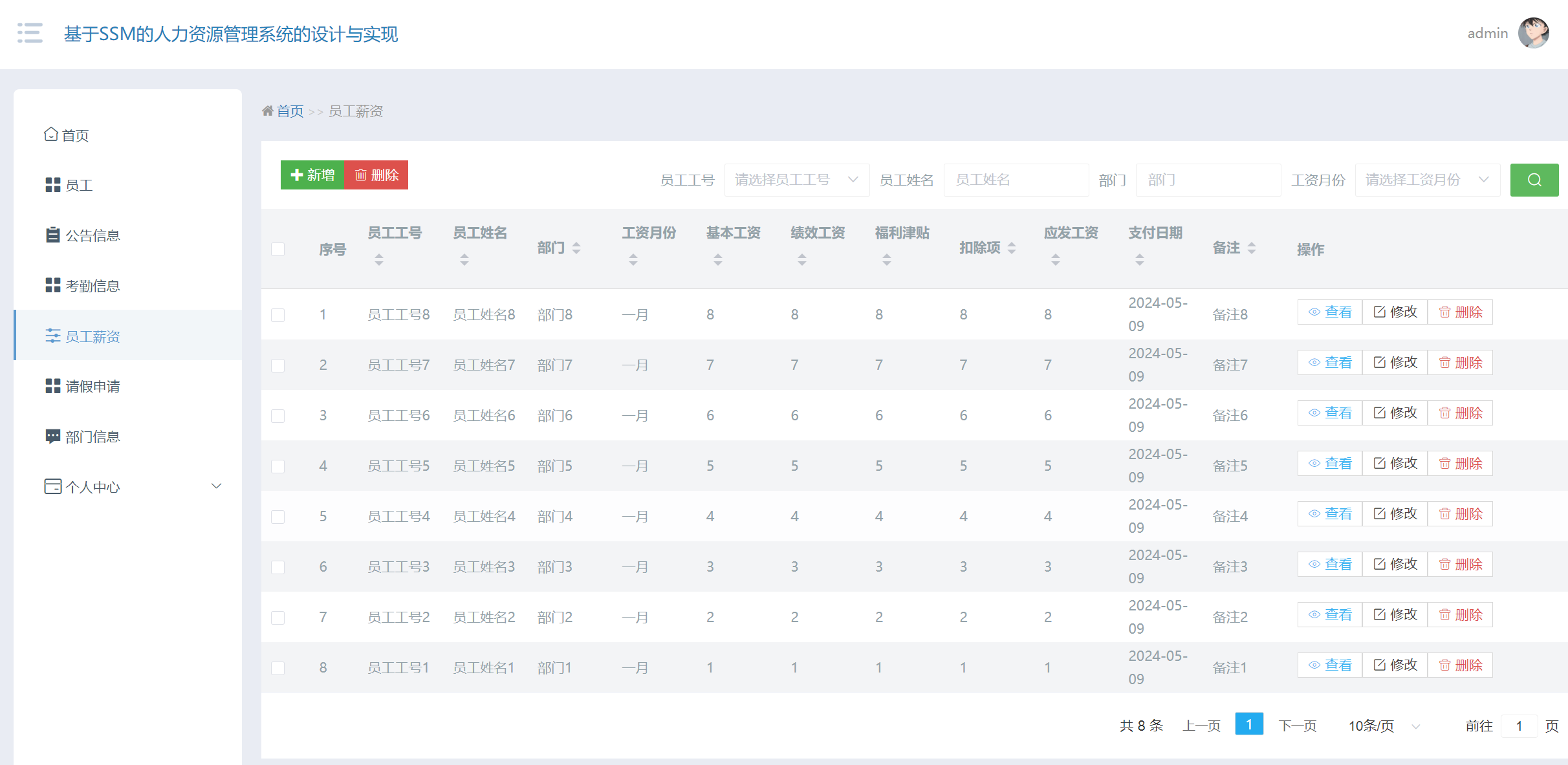Toggle the select-all checkbox in table header
1568x765 pixels.
pos(278,249)
